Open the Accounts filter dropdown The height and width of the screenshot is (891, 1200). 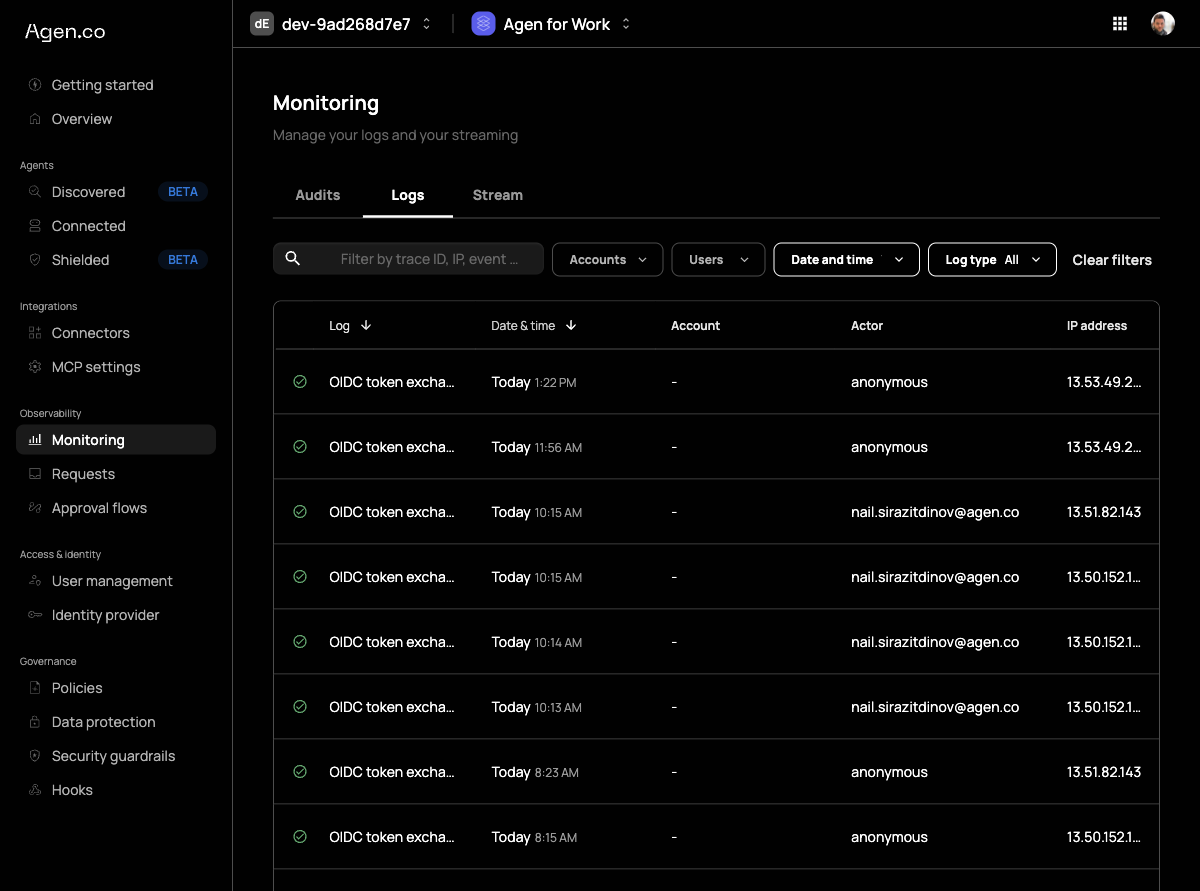pyautogui.click(x=607, y=259)
